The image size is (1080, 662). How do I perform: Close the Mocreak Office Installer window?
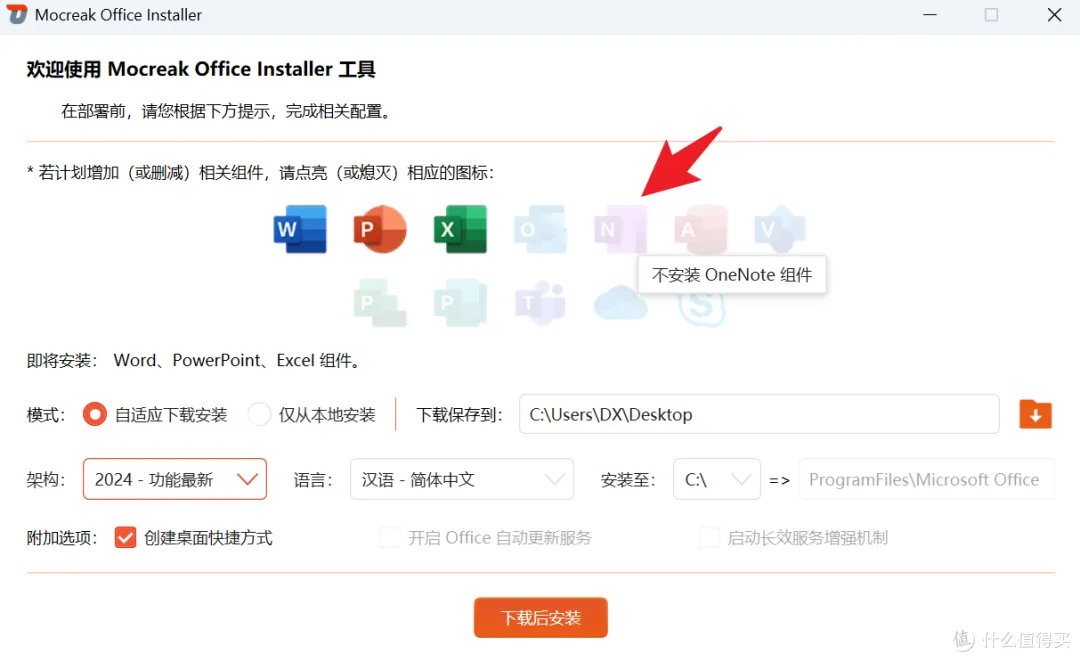(x=1054, y=14)
